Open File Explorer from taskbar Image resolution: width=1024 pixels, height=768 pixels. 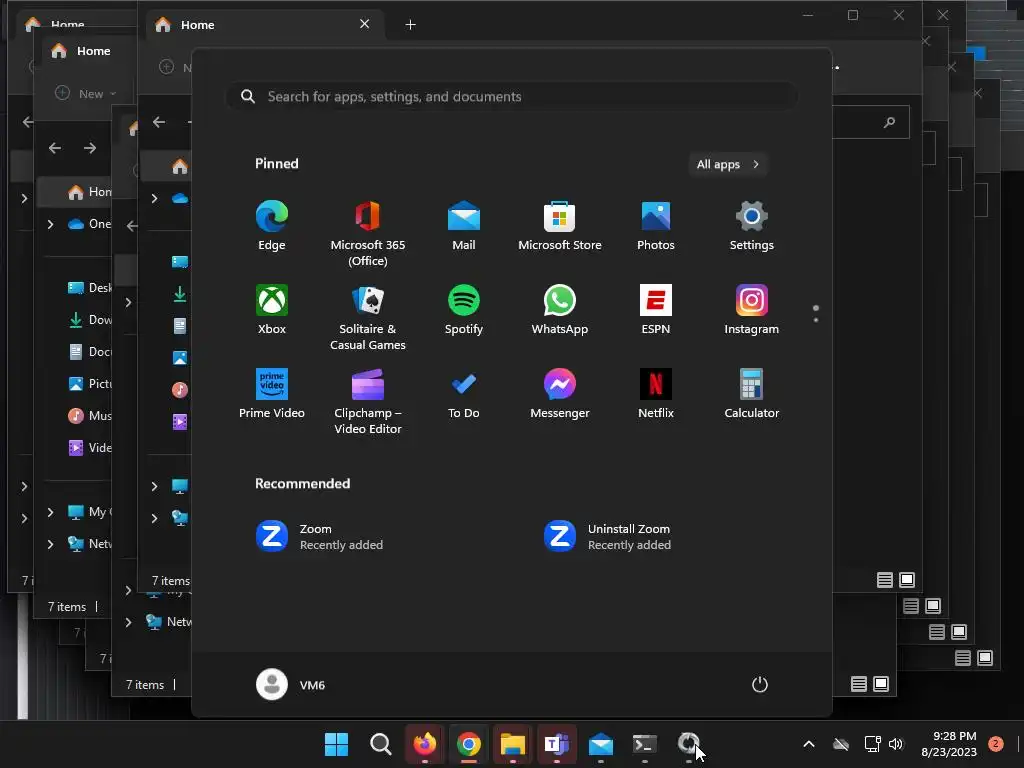tap(513, 744)
